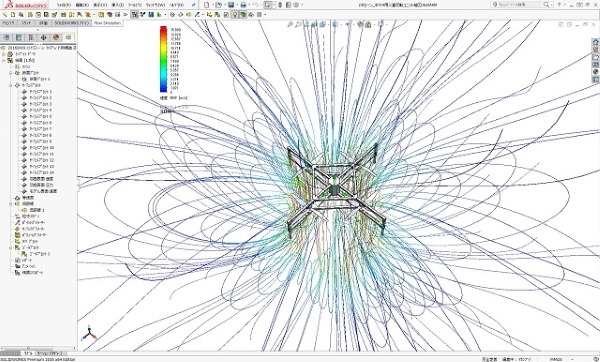Open the Help question mark button

(559, 5)
